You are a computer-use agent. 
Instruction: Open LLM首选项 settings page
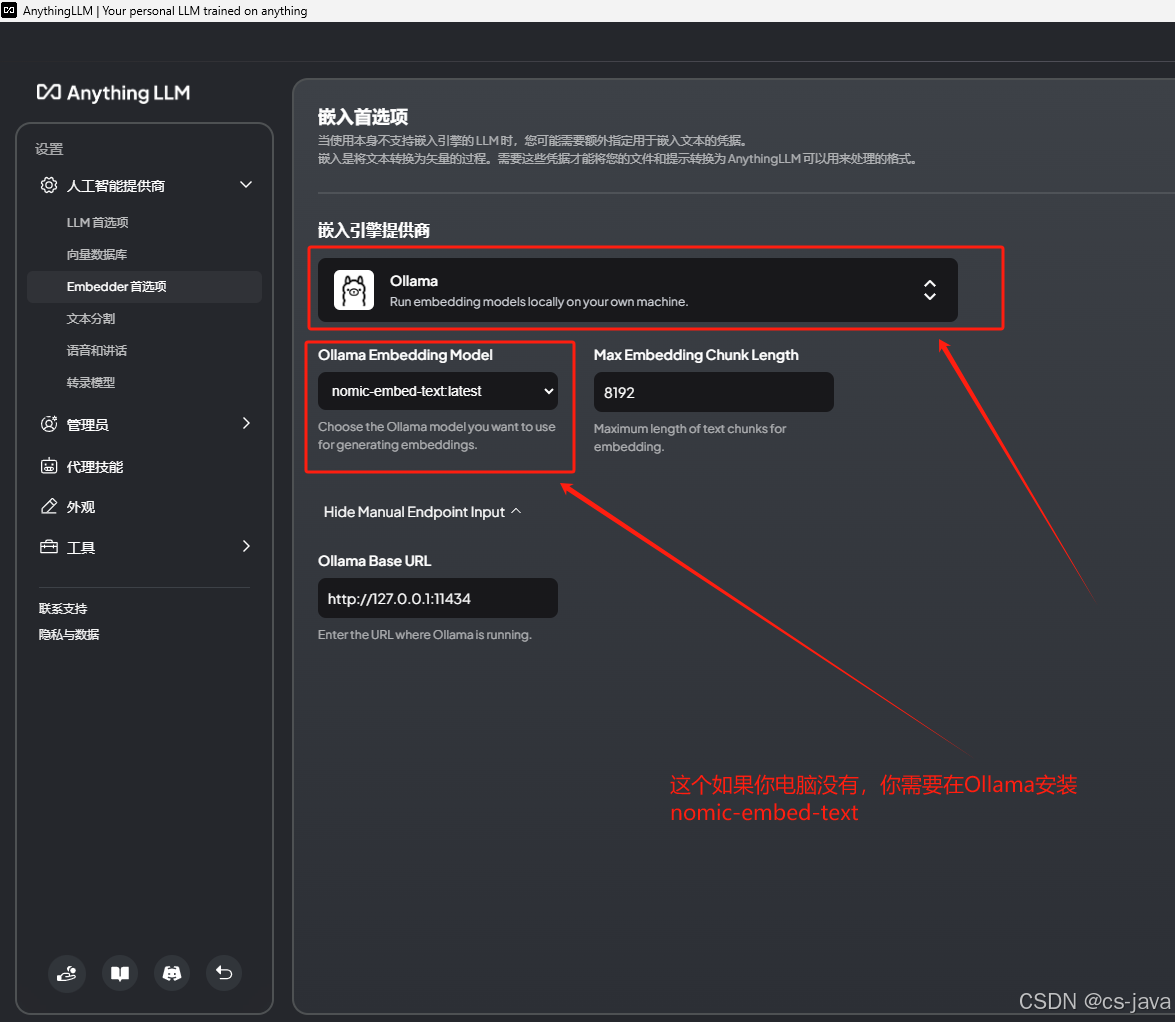click(x=97, y=223)
